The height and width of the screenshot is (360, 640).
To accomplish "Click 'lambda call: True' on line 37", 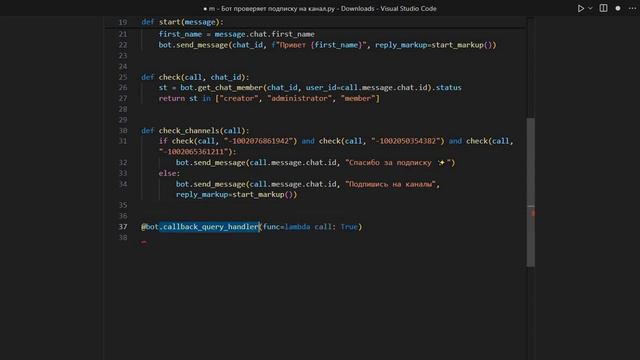I will (x=321, y=227).
